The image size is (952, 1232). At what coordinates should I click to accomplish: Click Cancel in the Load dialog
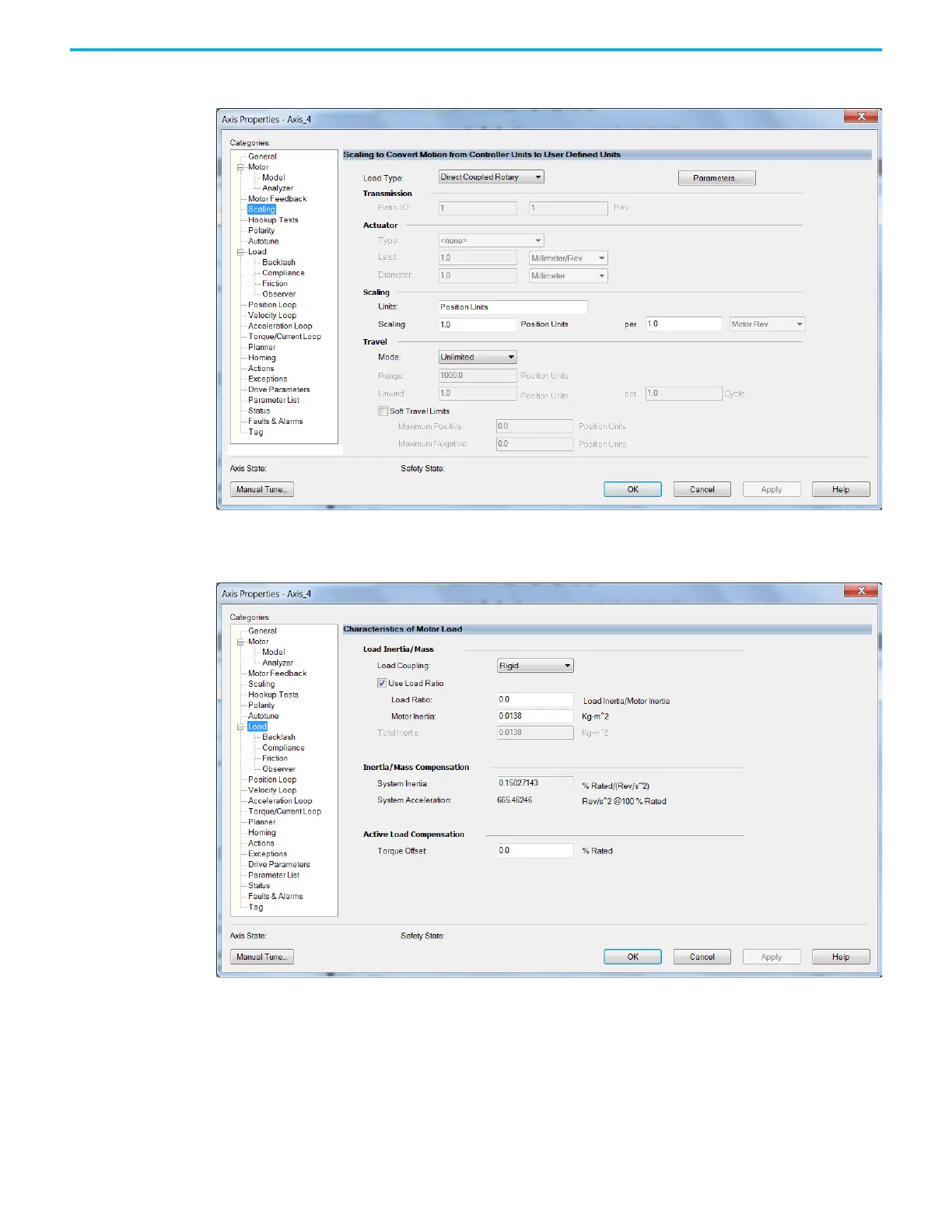point(702,957)
